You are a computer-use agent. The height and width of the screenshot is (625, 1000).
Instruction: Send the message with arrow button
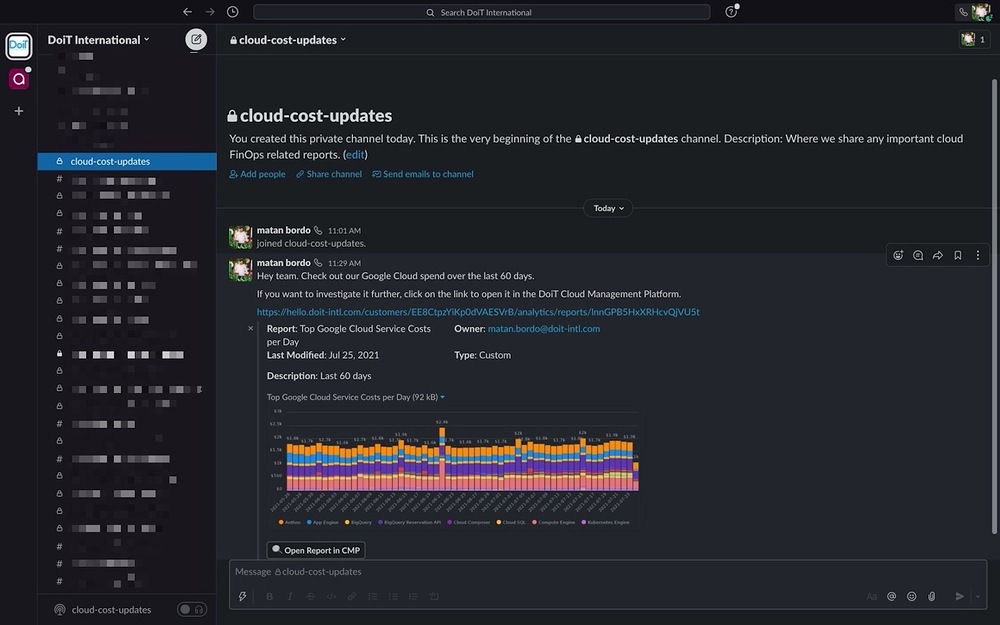959,596
